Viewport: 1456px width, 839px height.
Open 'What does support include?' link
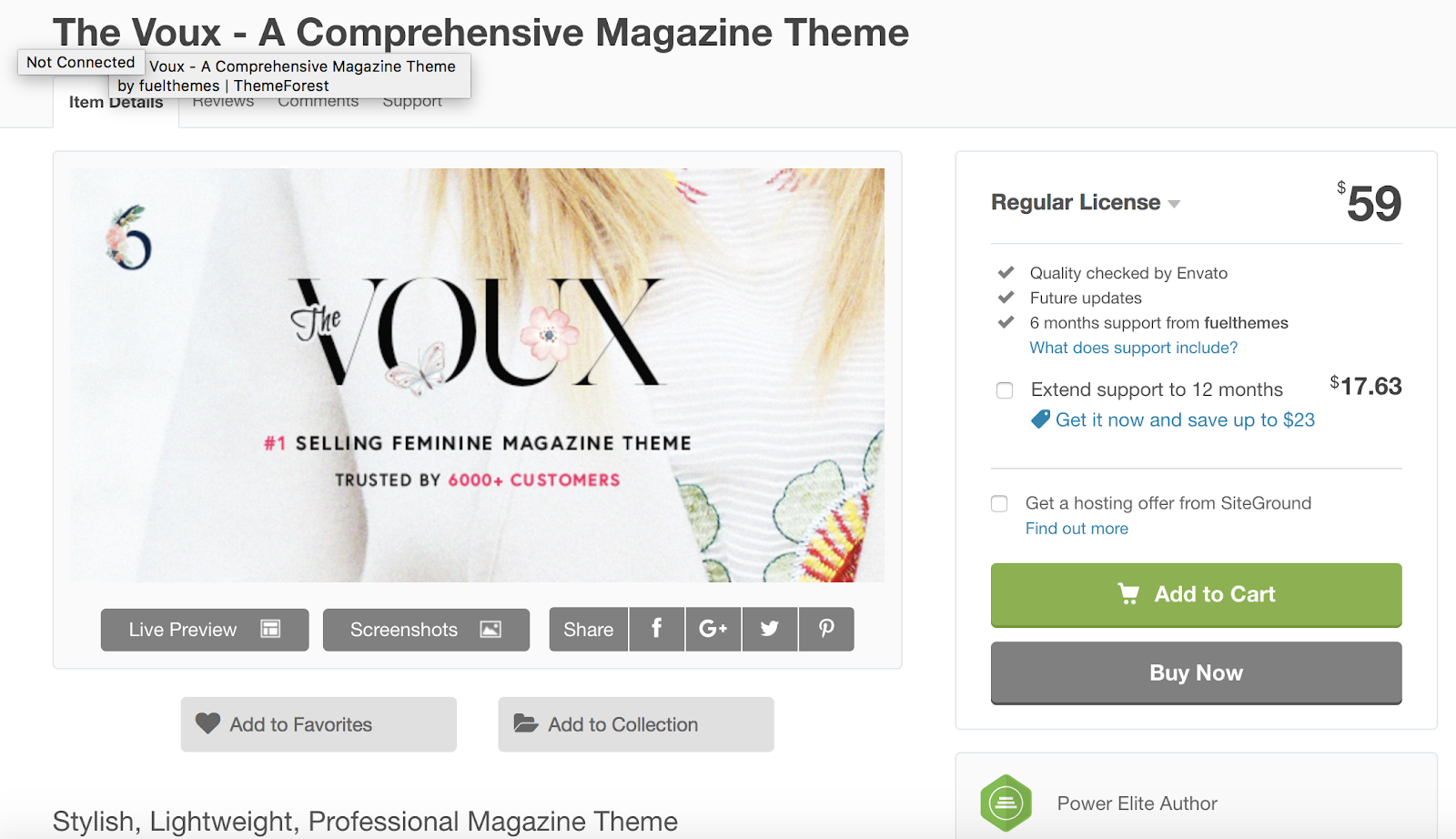1134,348
